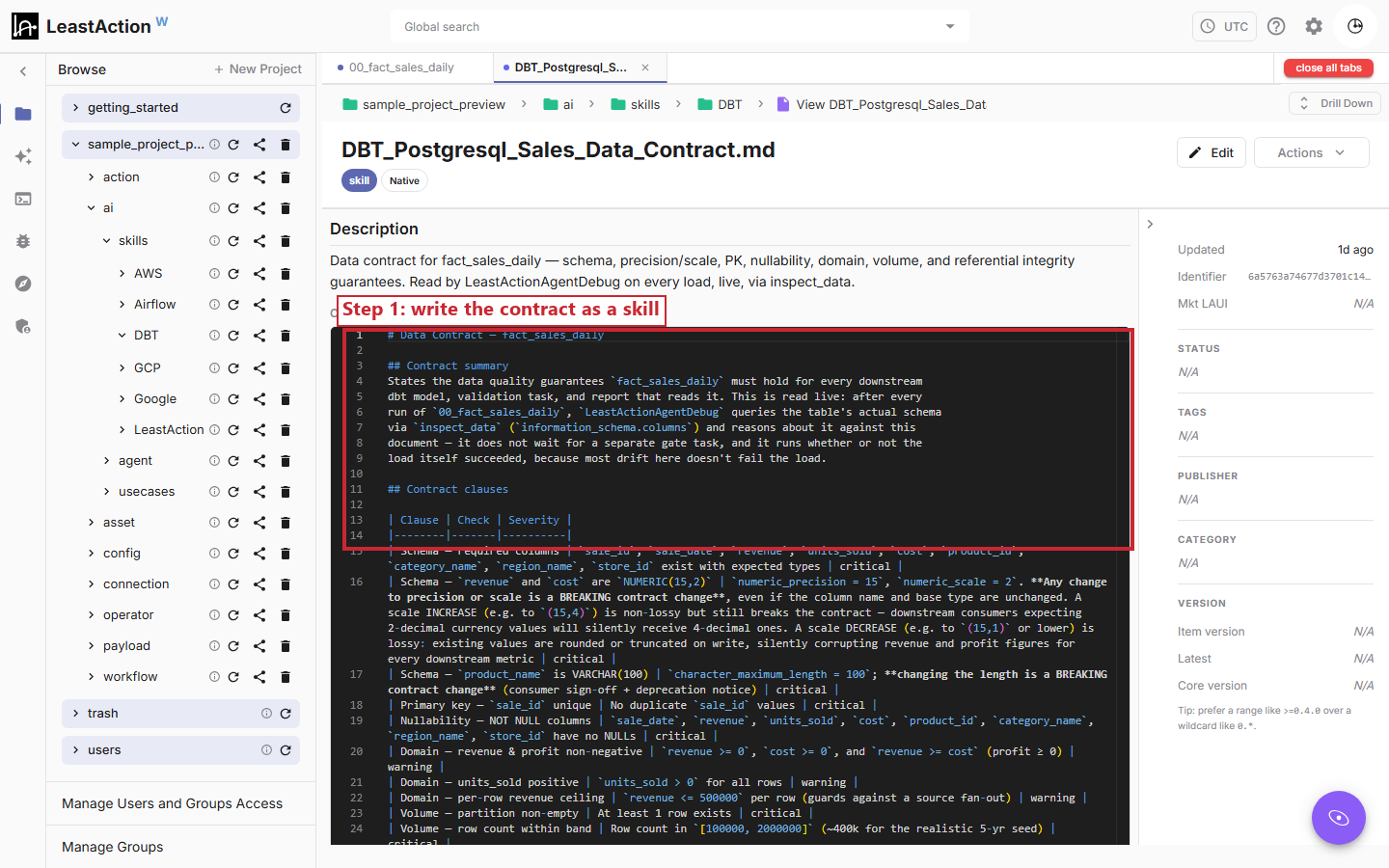Expand the getting_started project
The height and width of the screenshot is (868, 1389).
[75, 108]
